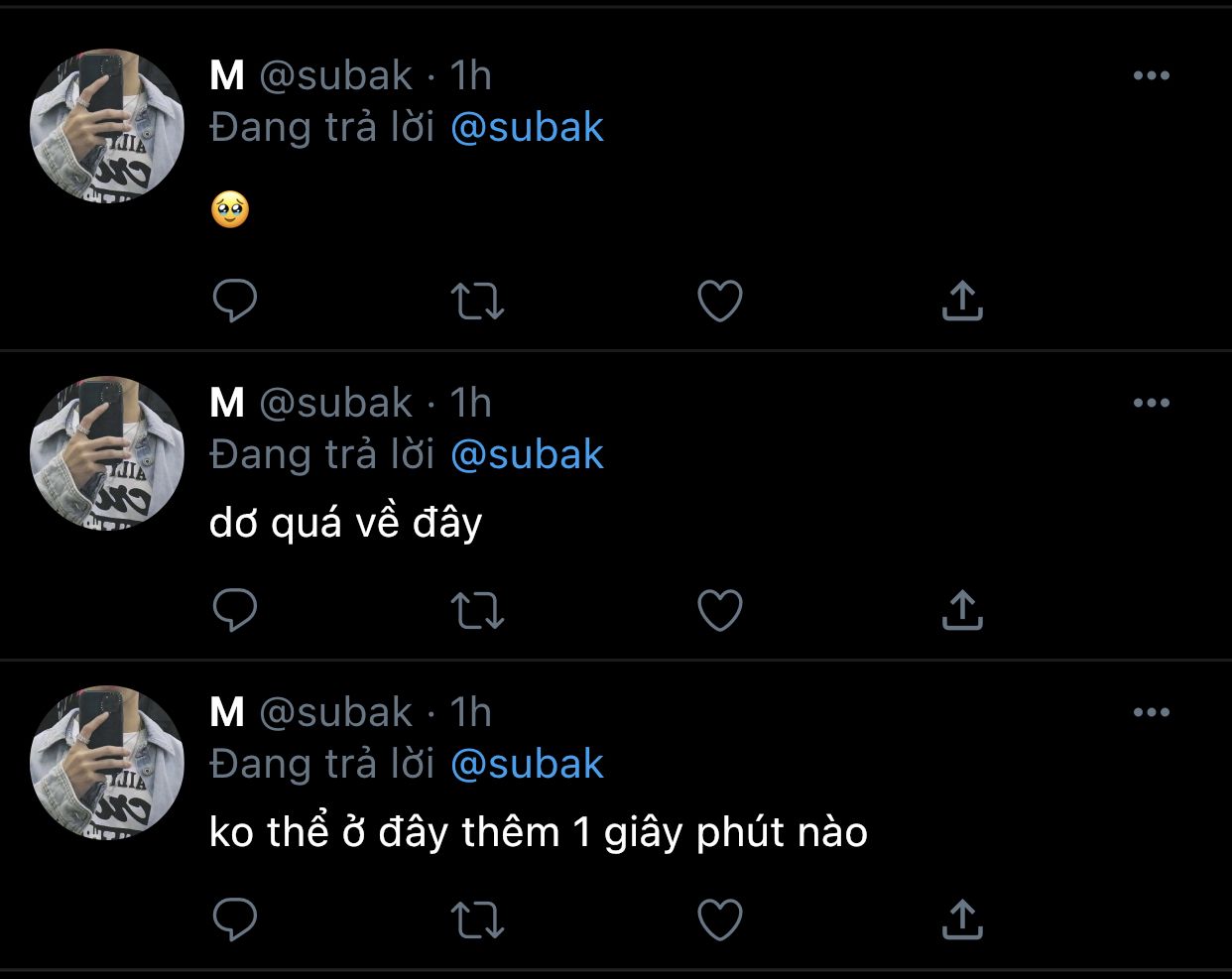Retweet the "ko thể ở đây" tweet
Screen dimensions: 1232x979
[477, 919]
